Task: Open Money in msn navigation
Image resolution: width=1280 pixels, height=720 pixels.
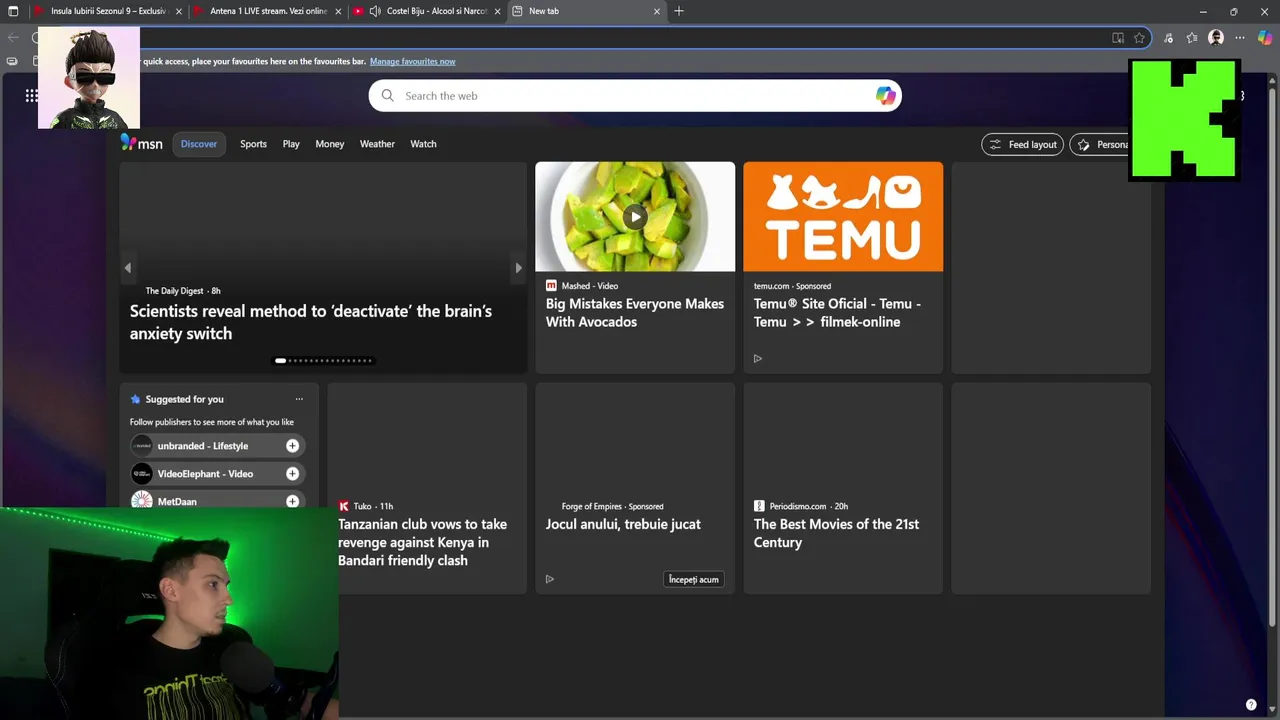Action: (x=330, y=144)
